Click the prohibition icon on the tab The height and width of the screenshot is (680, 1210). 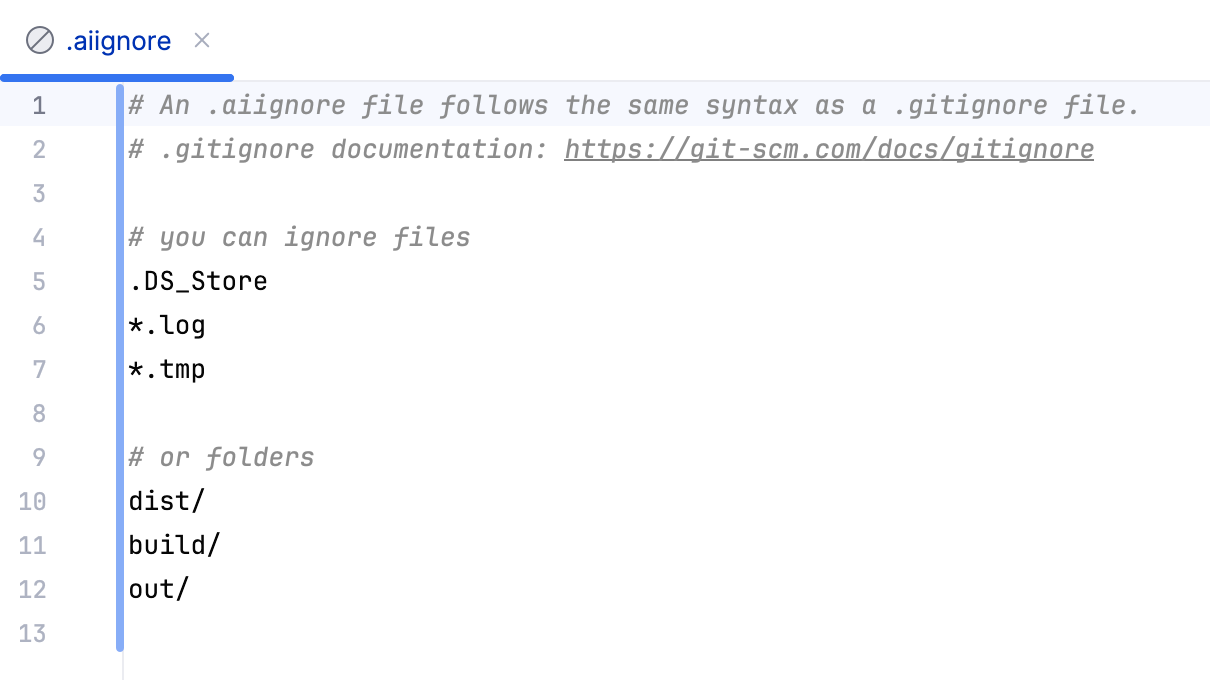[x=39, y=40]
